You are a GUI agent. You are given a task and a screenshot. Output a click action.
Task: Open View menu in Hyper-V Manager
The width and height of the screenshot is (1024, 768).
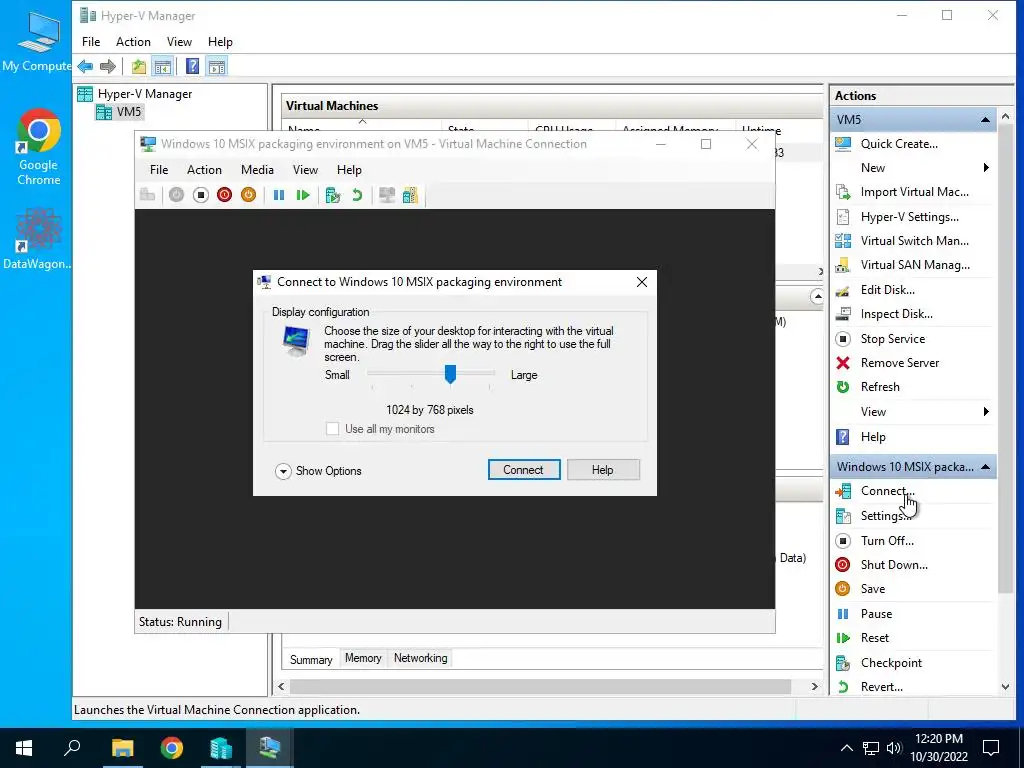pos(179,42)
